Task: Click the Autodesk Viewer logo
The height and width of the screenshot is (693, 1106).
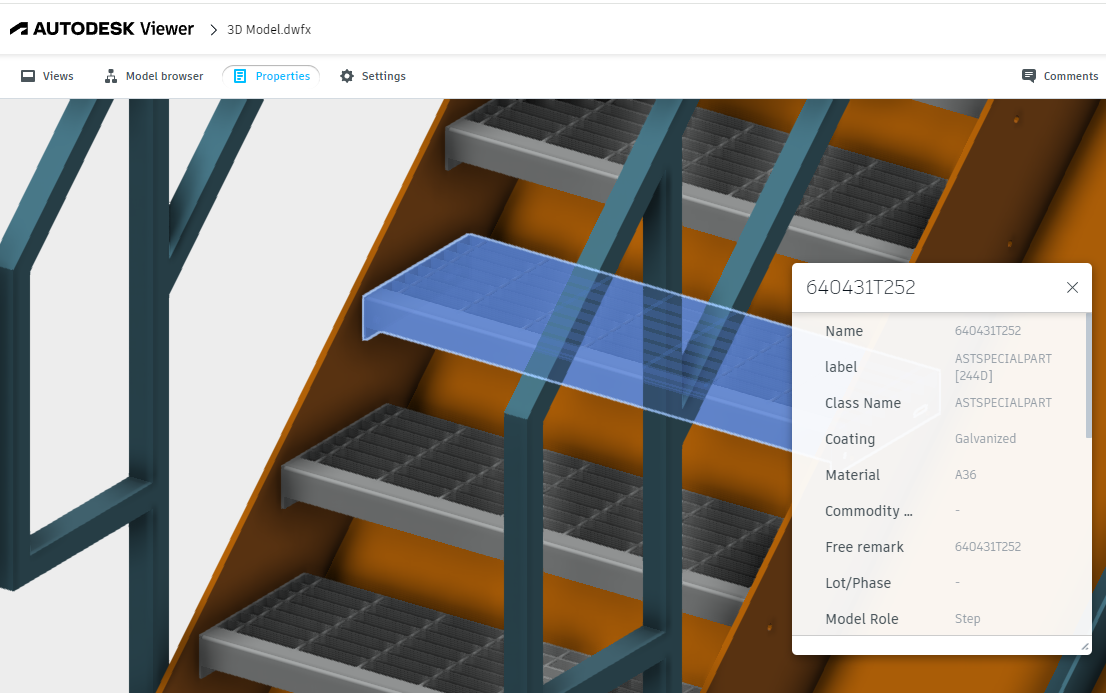Action: point(100,28)
